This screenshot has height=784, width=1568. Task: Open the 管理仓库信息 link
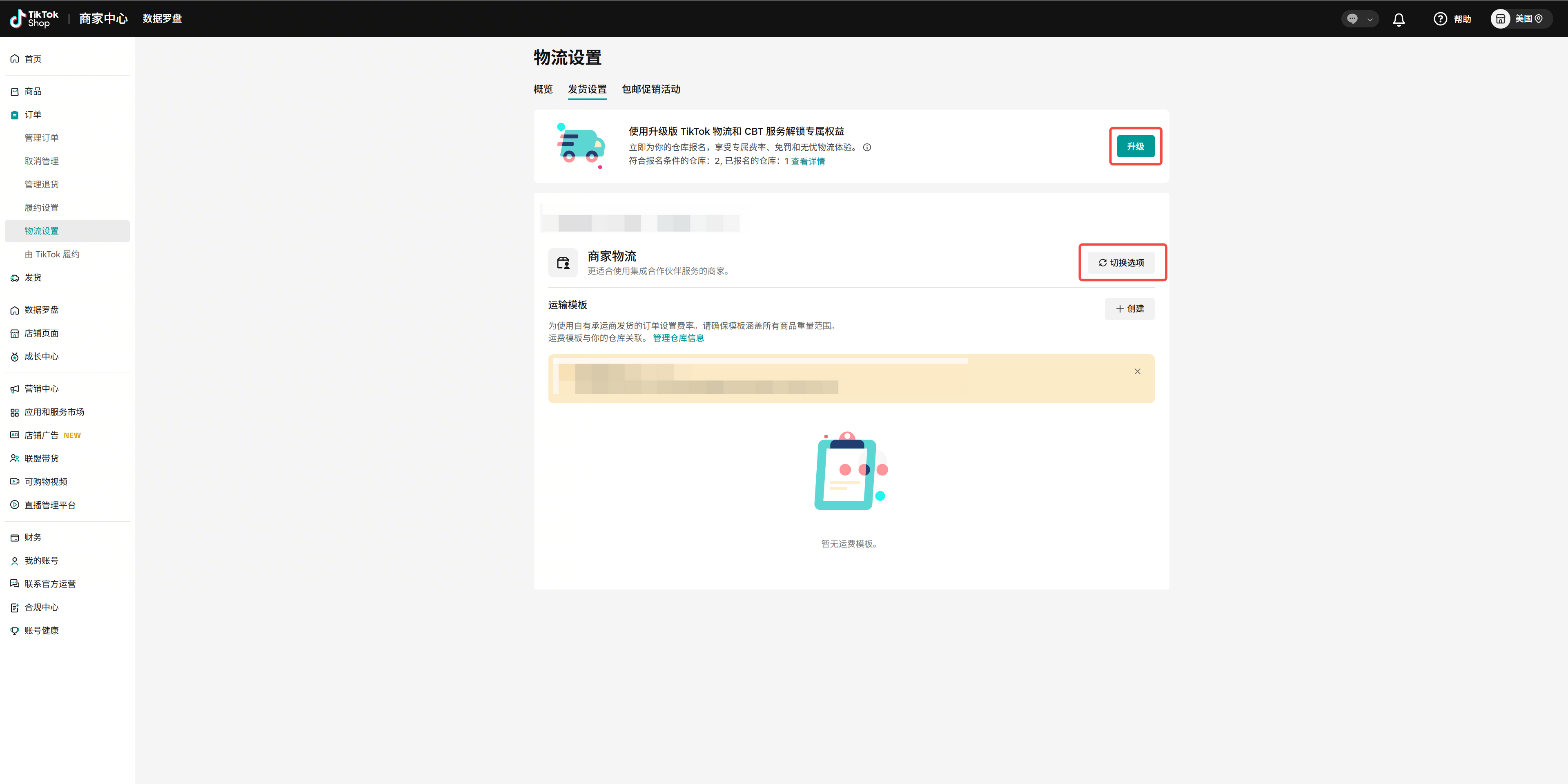(x=678, y=338)
